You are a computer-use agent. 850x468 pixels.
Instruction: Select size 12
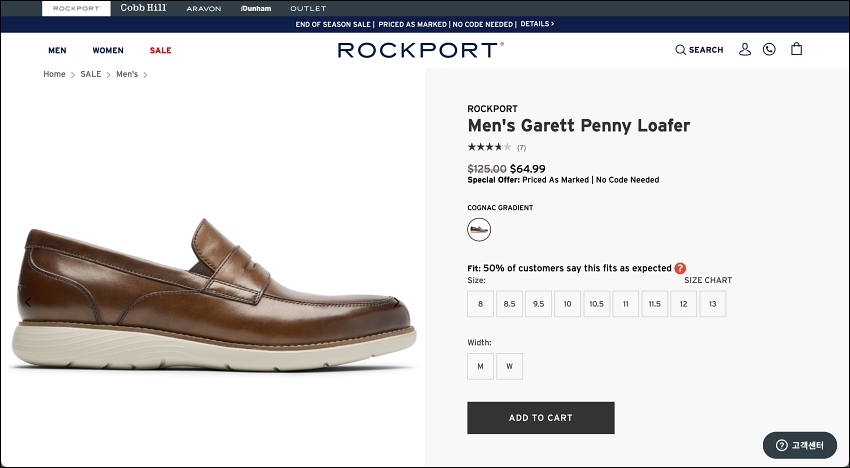click(684, 304)
